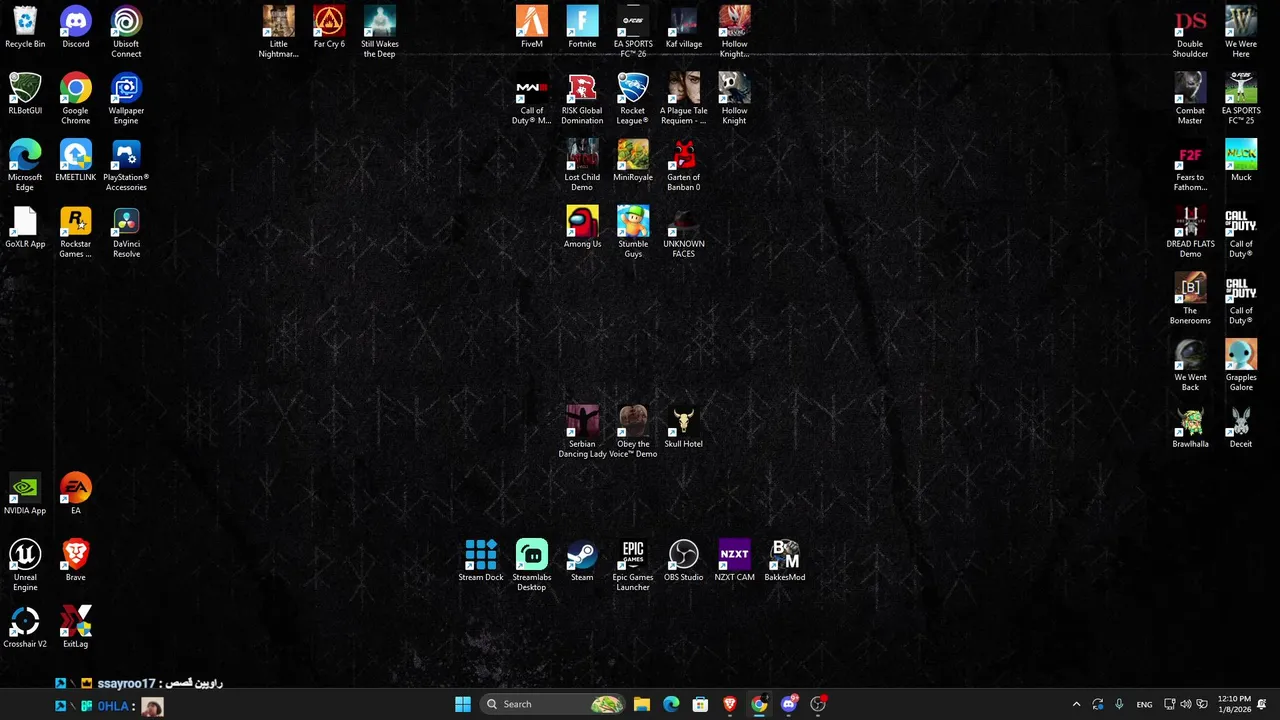Select the FiveM desktop shortcut
Viewport: 1280px width, 720px height.
click(532, 28)
